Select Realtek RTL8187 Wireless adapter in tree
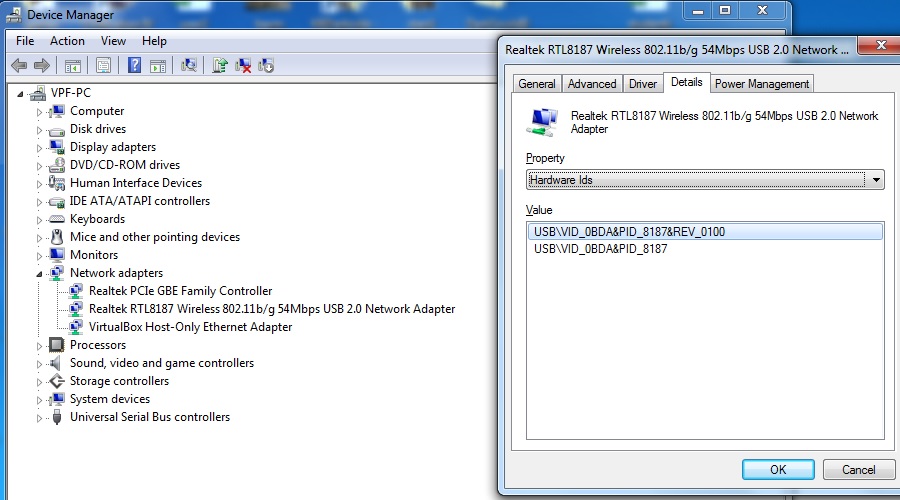900x500 pixels. [271, 309]
